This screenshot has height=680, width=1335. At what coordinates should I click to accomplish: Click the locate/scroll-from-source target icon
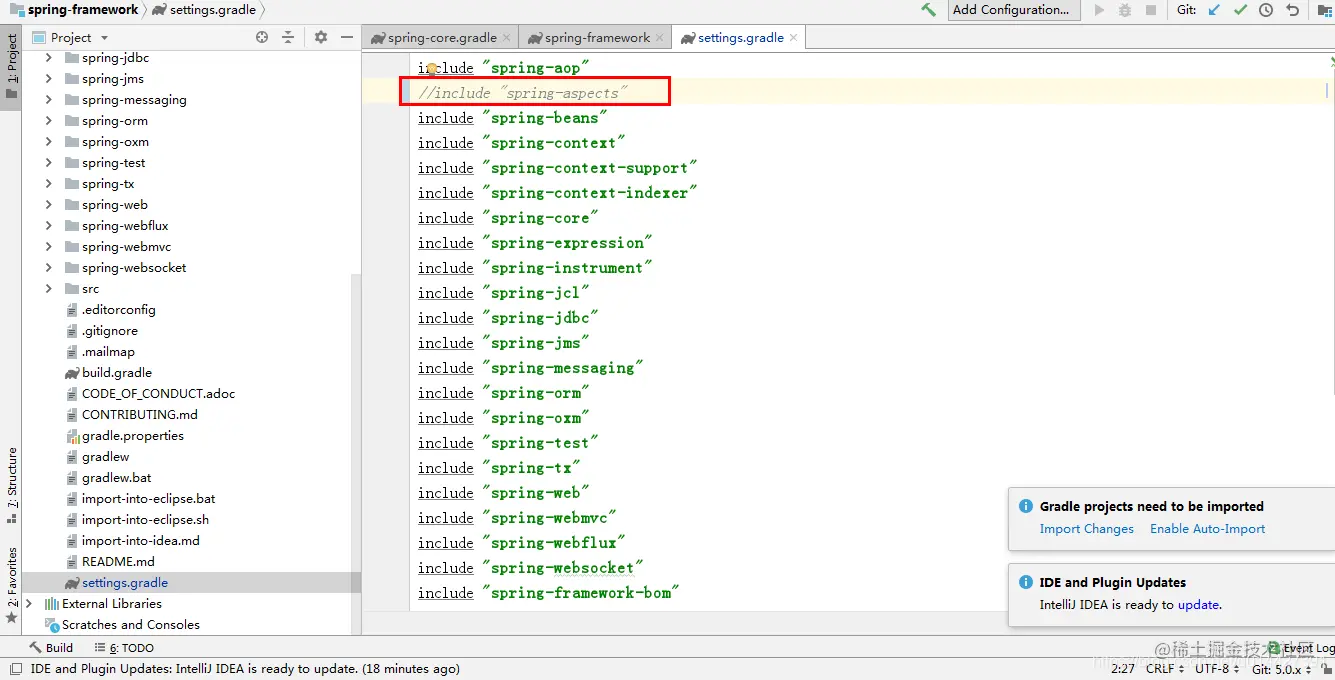tap(262, 37)
